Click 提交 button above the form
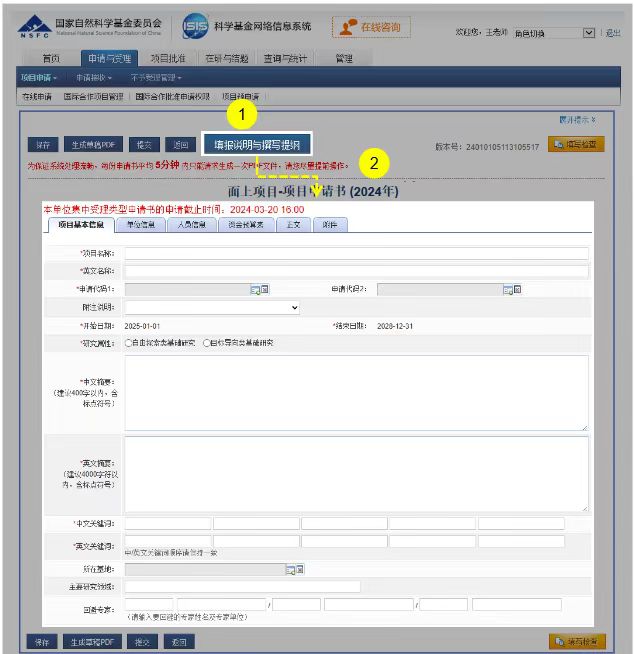634x654 pixels. [144, 145]
